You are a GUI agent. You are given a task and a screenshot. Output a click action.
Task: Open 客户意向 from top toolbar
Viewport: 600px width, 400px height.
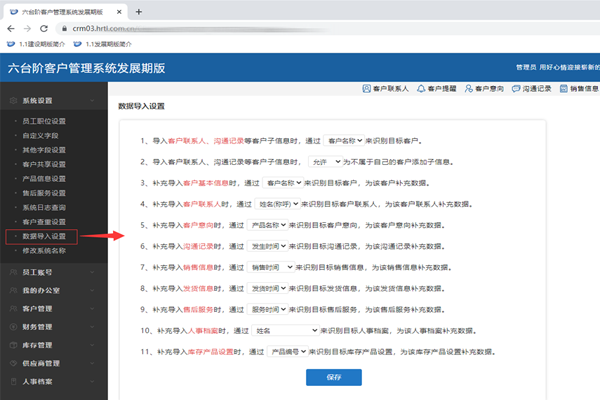pyautogui.click(x=484, y=89)
